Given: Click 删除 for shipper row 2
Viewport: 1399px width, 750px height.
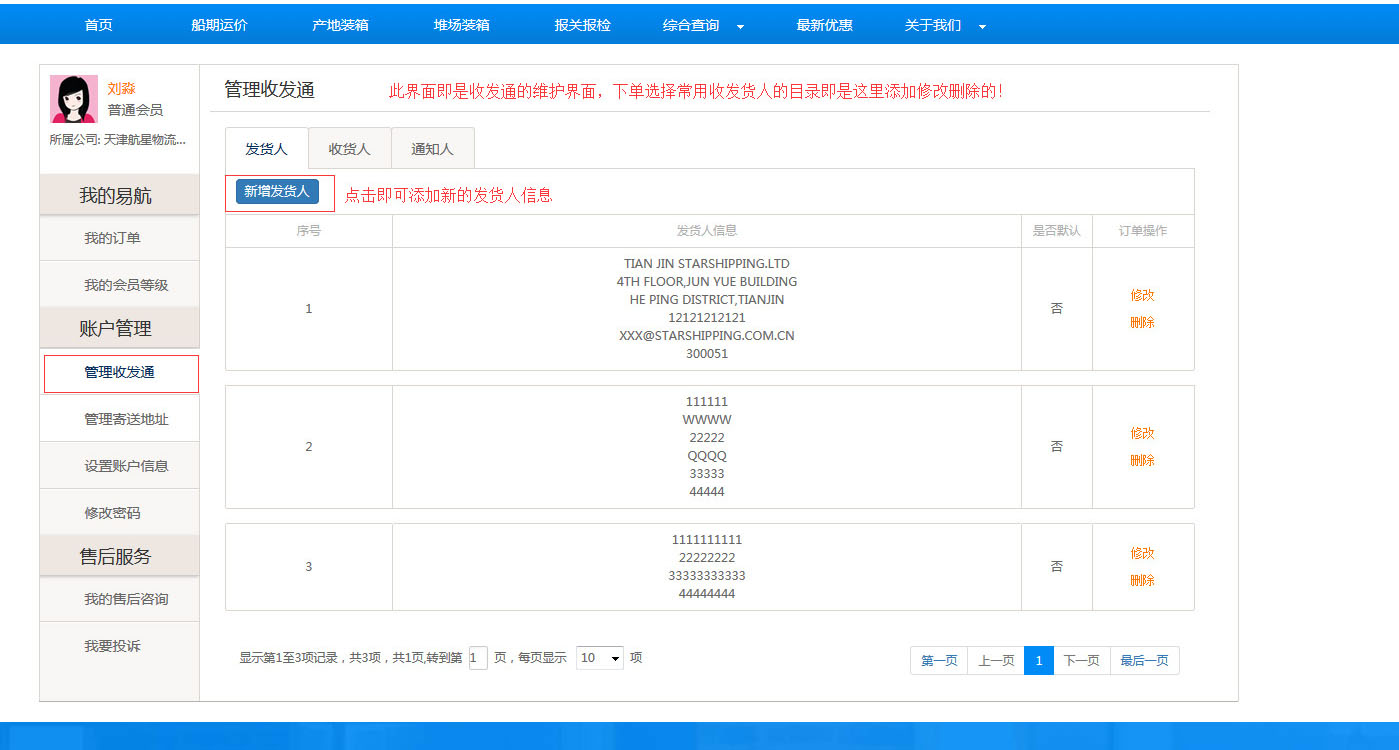Looking at the screenshot, I should (x=1142, y=460).
